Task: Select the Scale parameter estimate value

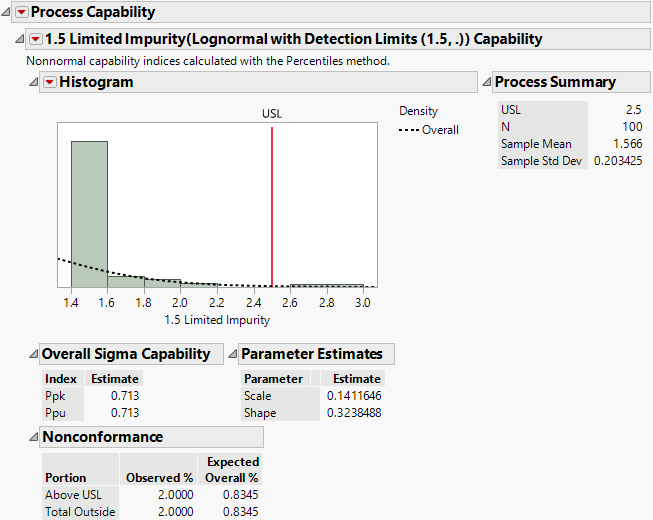Action: [x=354, y=396]
